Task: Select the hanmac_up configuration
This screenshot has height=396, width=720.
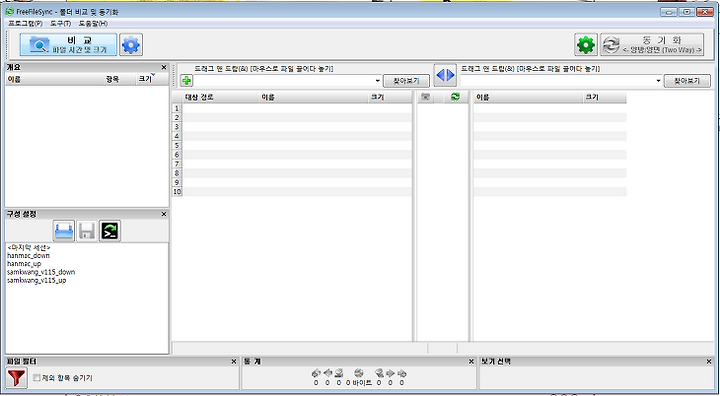Action: click(24, 264)
